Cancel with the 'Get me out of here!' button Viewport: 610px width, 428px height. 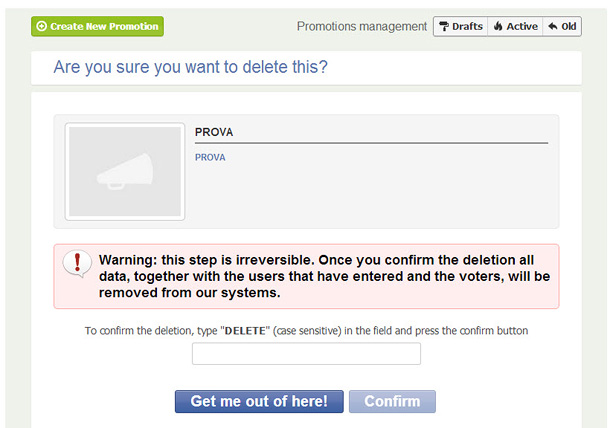259,401
